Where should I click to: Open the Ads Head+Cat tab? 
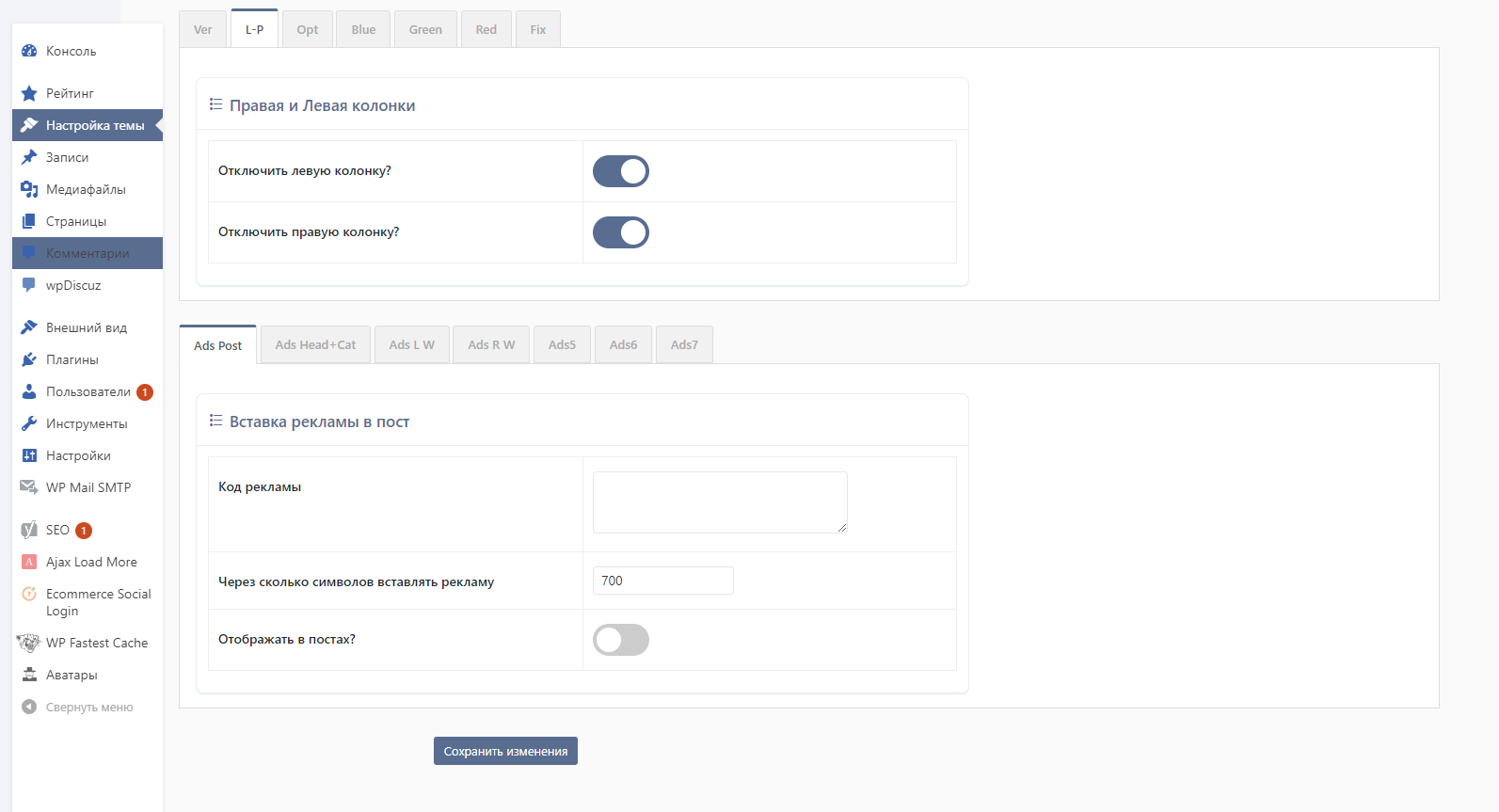315,344
